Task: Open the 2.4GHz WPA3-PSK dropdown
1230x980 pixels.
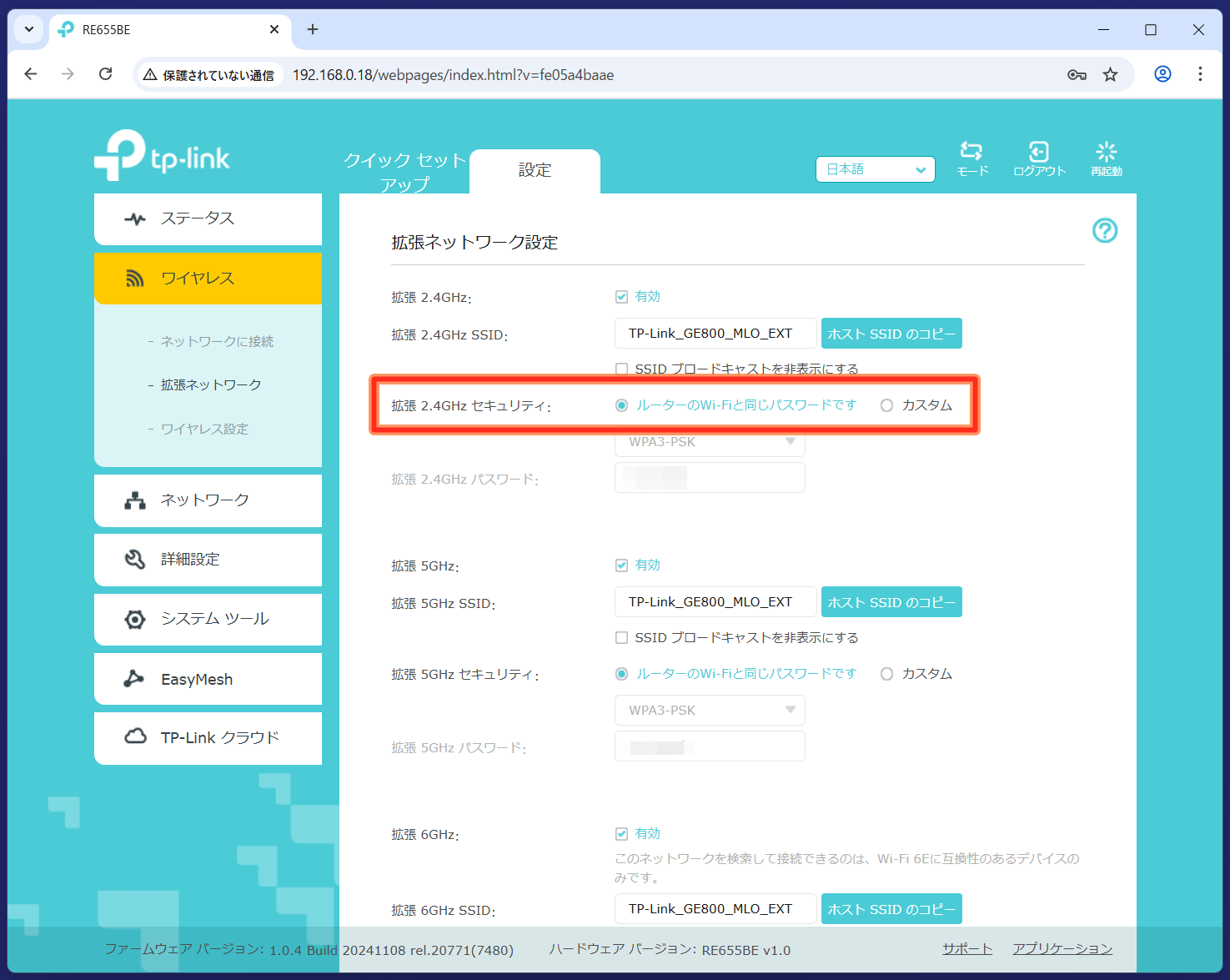Action: point(710,441)
